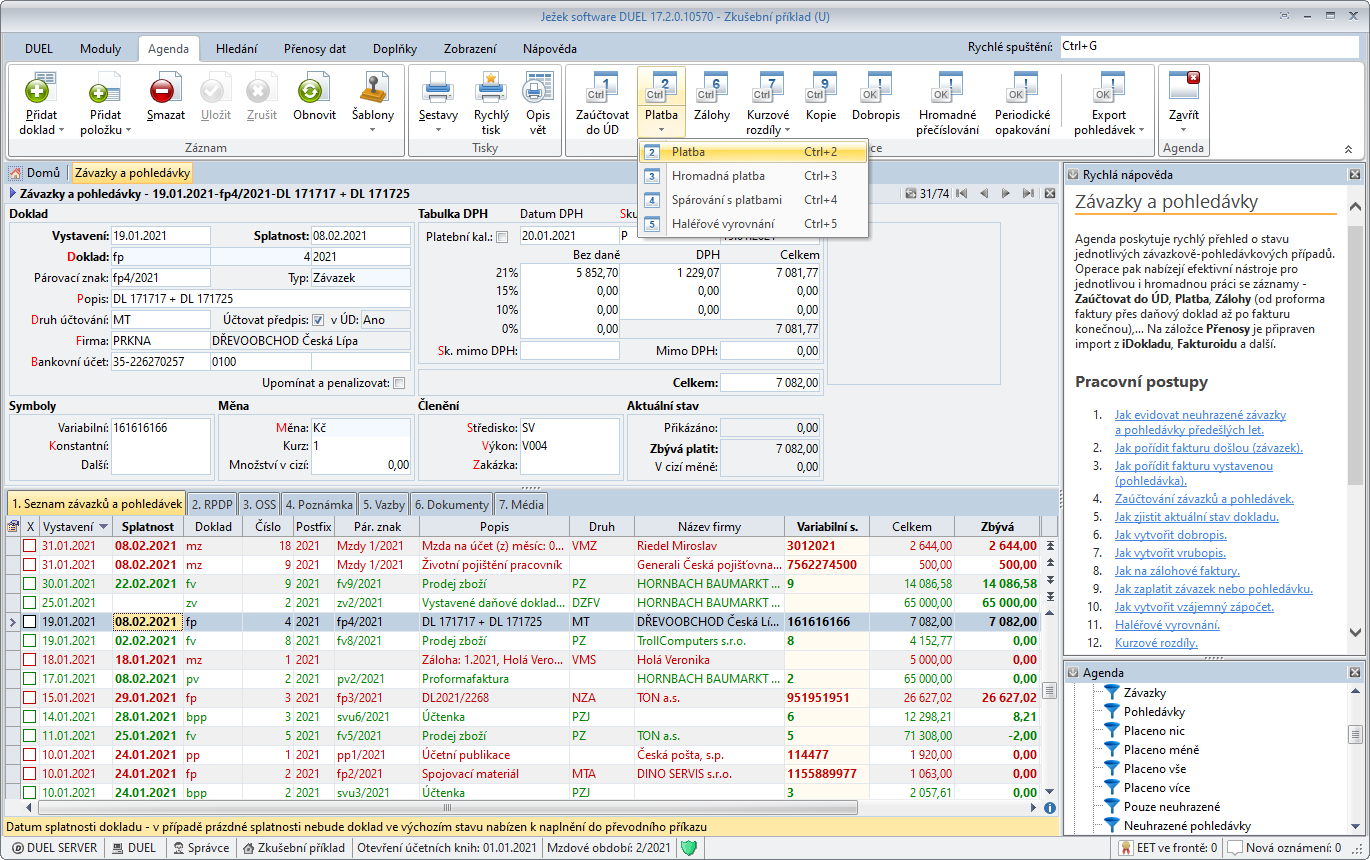Select Platba menu entry Ctrl+2
Image resolution: width=1370 pixels, height=860 pixels.
(754, 152)
